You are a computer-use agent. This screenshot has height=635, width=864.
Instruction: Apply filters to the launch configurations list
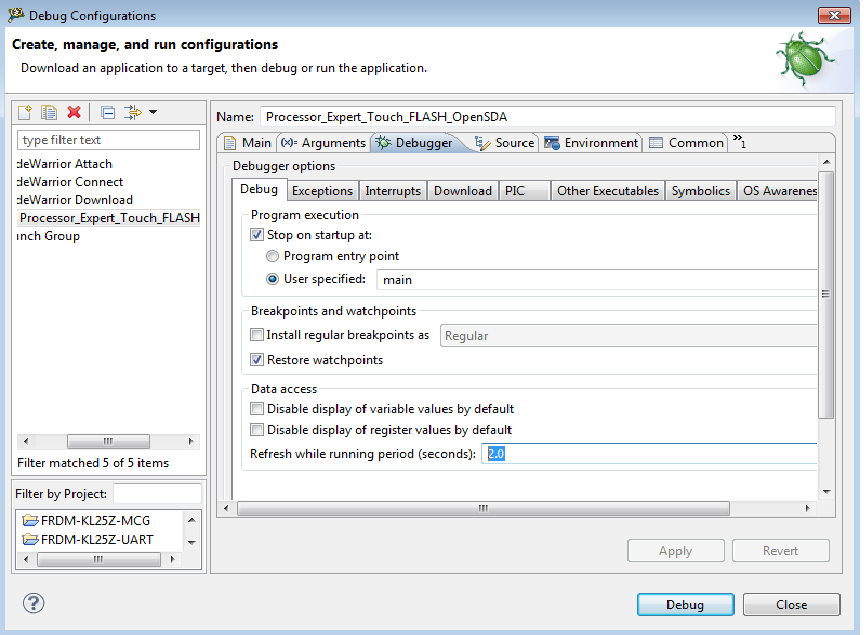pos(132,112)
